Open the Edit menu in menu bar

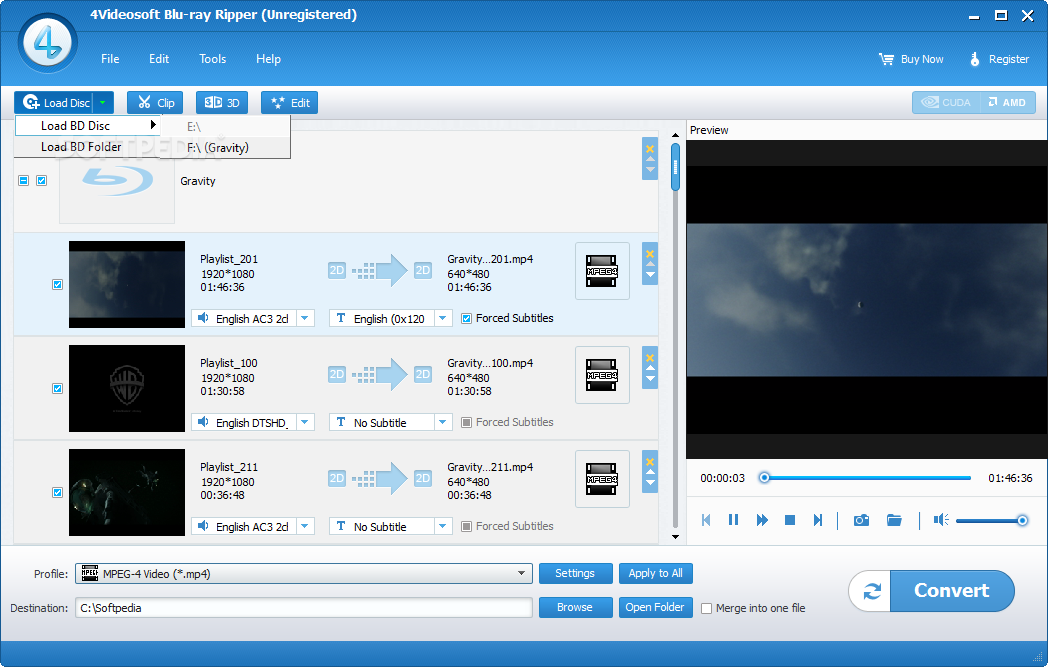tap(159, 59)
